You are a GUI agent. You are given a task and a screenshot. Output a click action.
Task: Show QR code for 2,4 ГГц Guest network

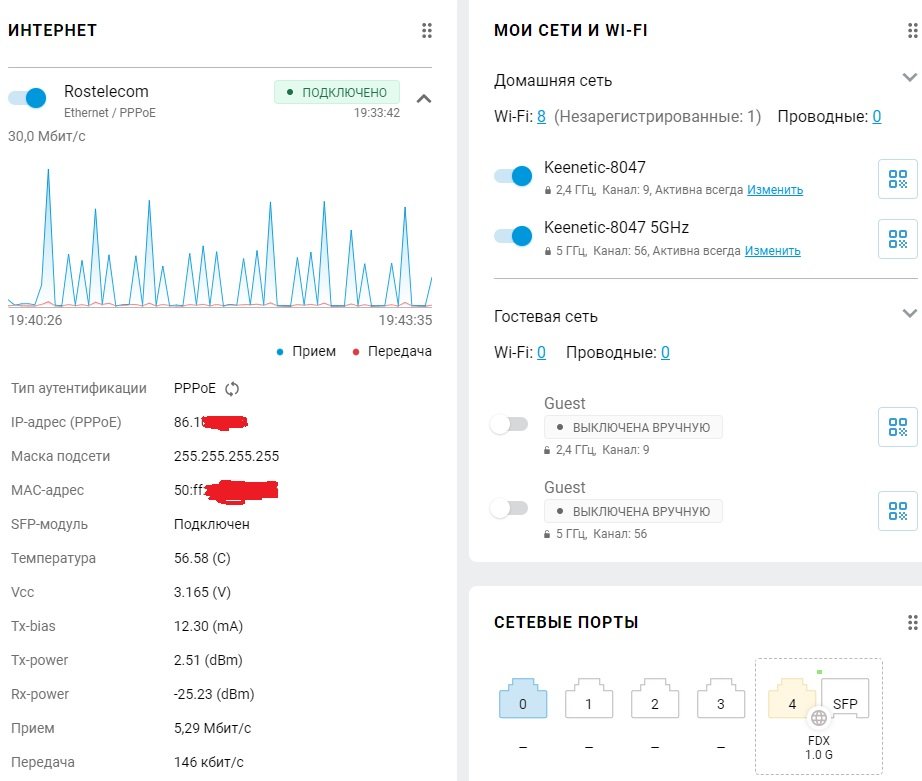897,427
